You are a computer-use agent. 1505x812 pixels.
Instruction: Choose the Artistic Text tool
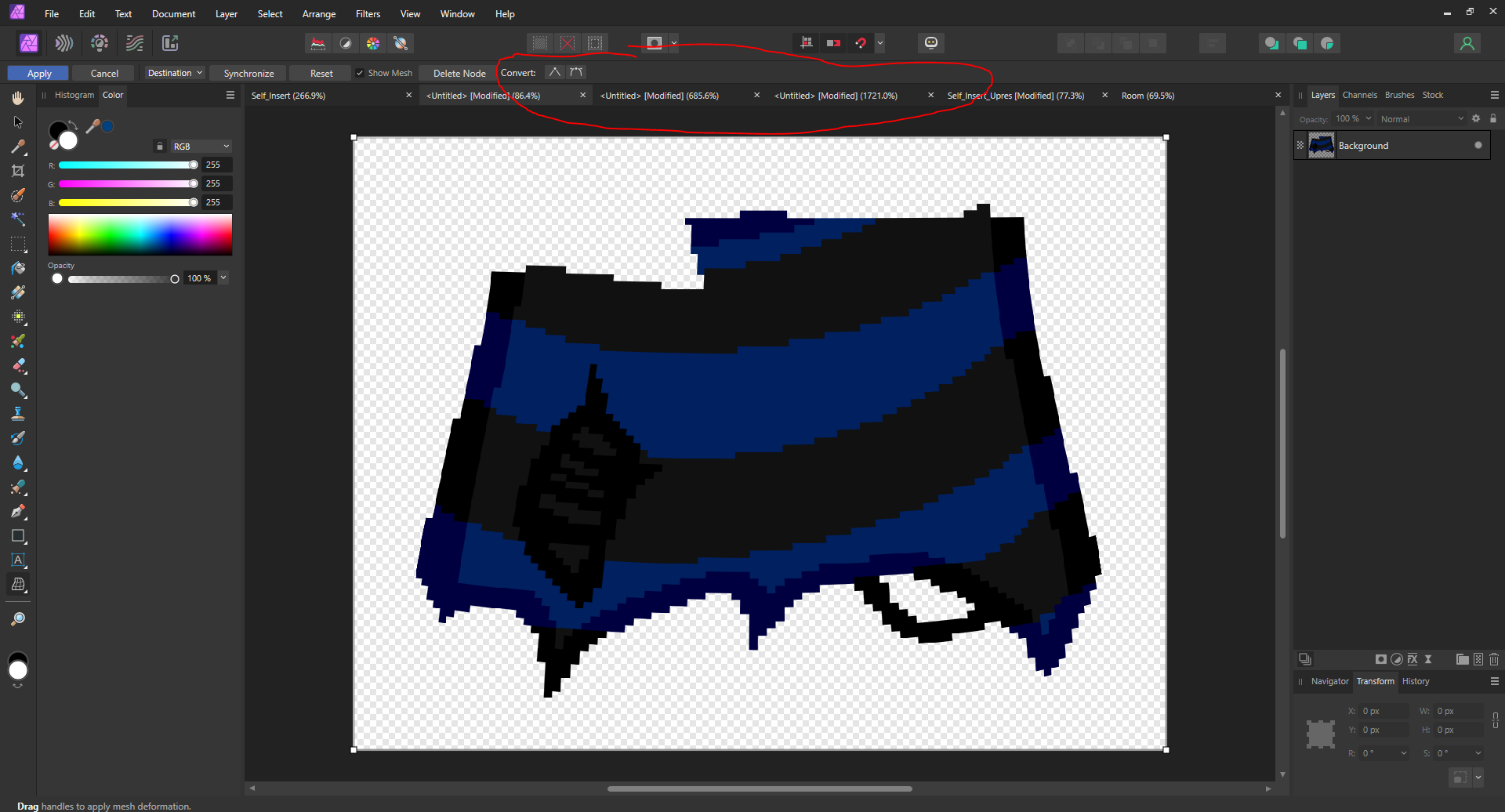pos(18,560)
